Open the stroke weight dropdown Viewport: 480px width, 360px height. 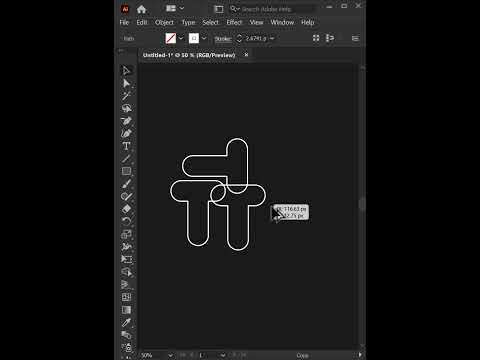272,38
